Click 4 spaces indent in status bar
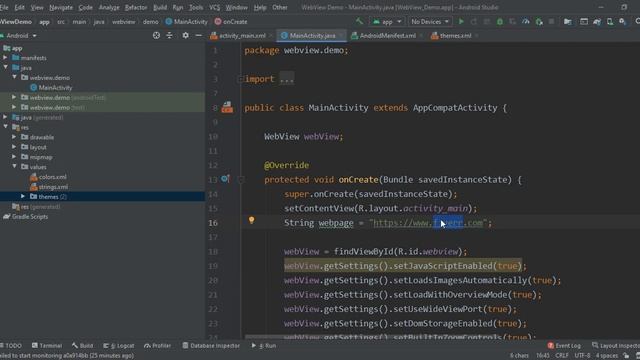This screenshot has height=360, width=640. point(607,356)
